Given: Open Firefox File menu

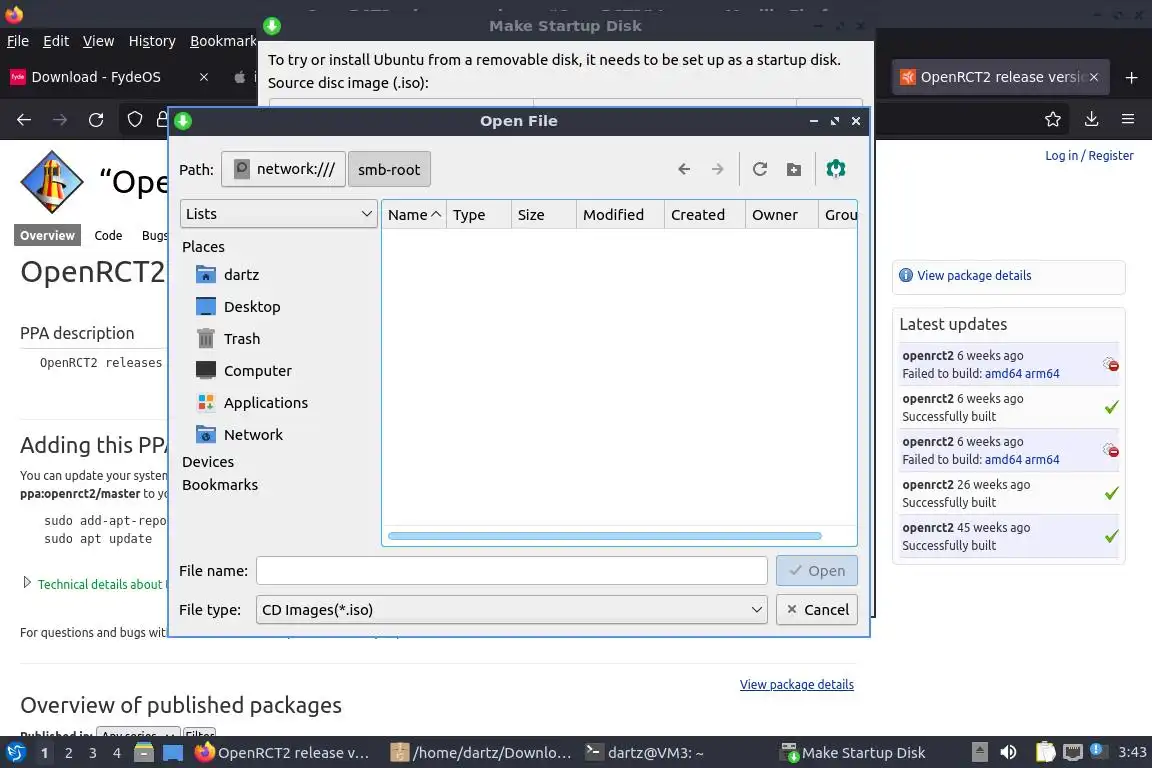Looking at the screenshot, I should coord(18,41).
